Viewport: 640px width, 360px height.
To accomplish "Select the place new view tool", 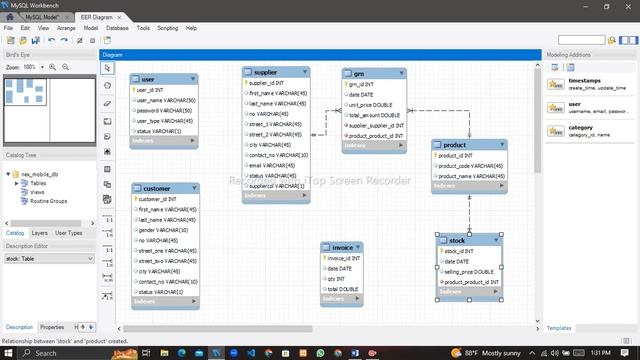I will (x=107, y=184).
